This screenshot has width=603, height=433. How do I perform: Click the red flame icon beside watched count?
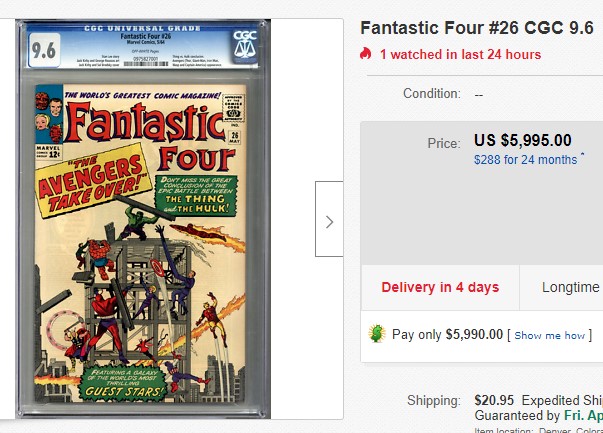point(366,54)
